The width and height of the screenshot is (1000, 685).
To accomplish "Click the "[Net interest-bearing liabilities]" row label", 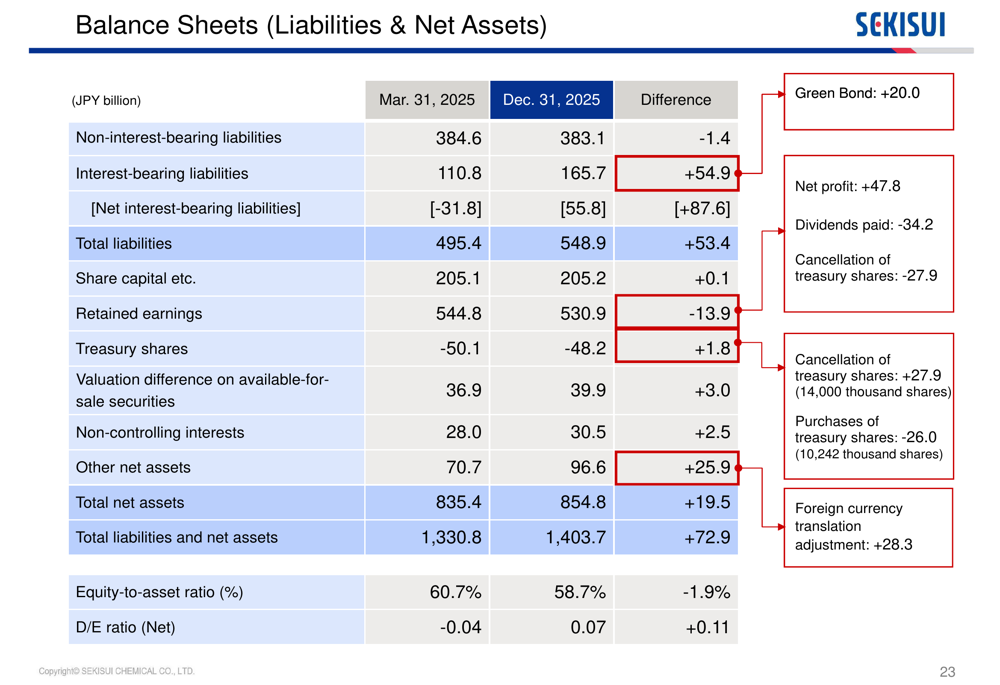I will point(196,209).
